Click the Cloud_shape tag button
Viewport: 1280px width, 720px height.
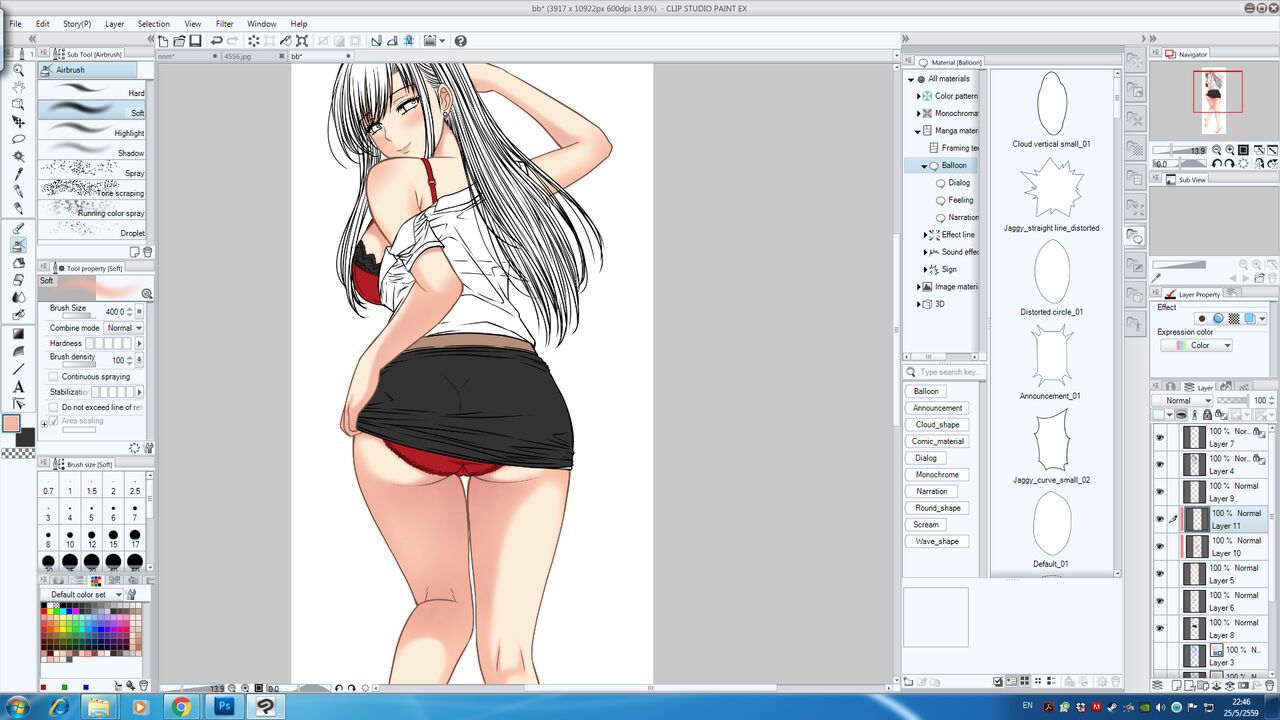coord(937,424)
